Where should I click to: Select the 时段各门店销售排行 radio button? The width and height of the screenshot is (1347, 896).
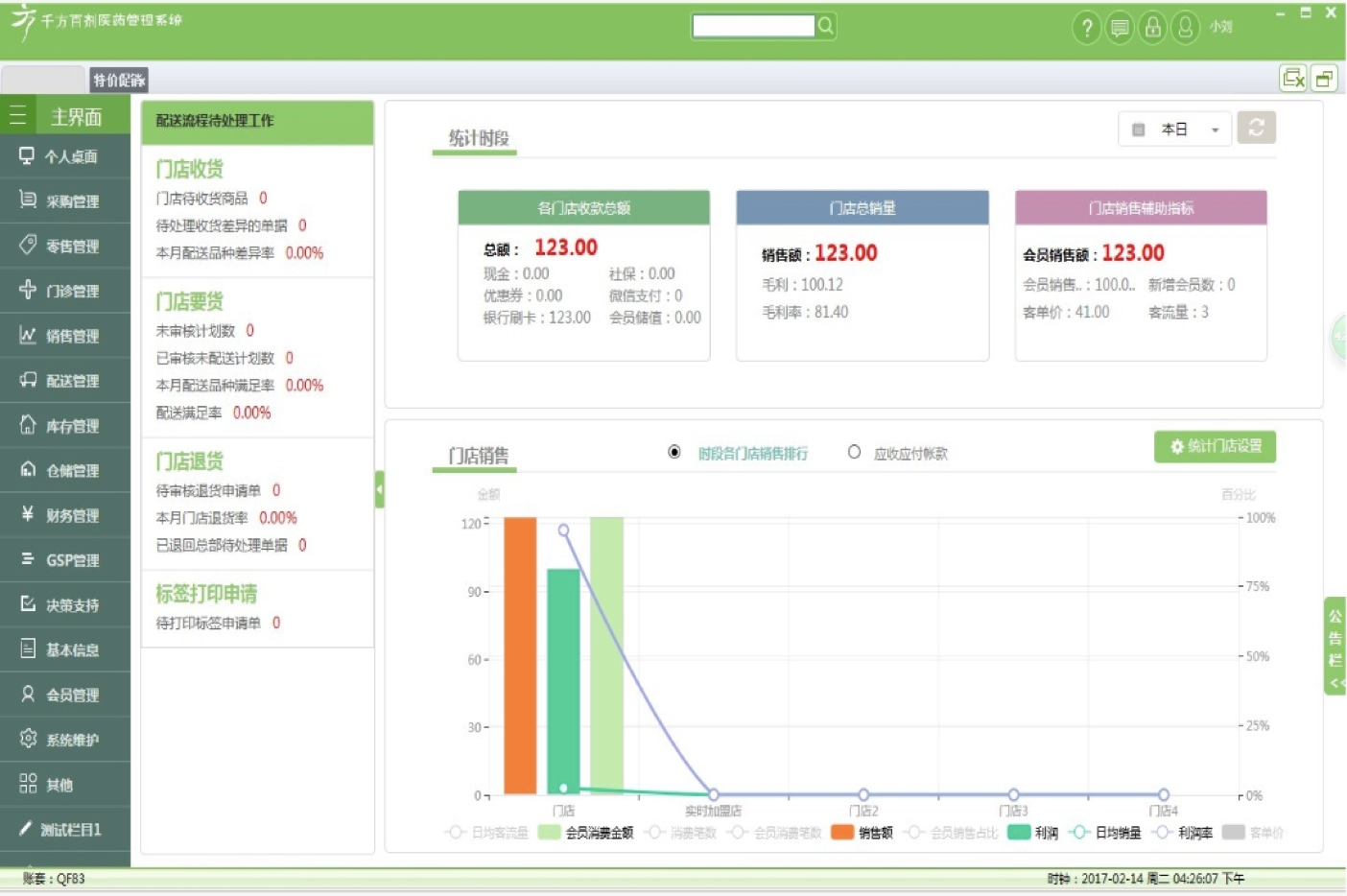[x=674, y=452]
